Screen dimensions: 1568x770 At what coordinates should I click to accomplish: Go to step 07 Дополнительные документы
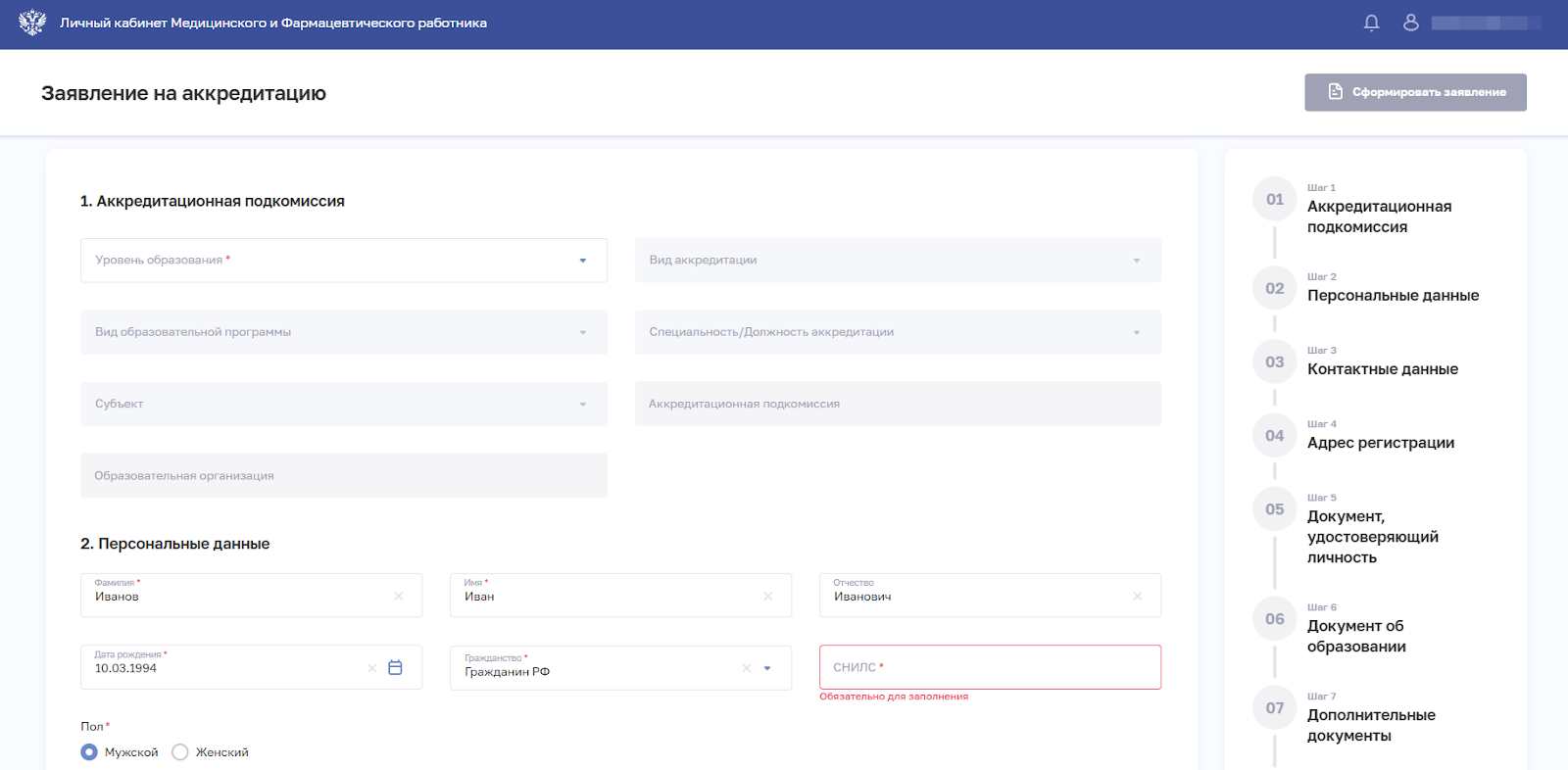coord(1371,725)
